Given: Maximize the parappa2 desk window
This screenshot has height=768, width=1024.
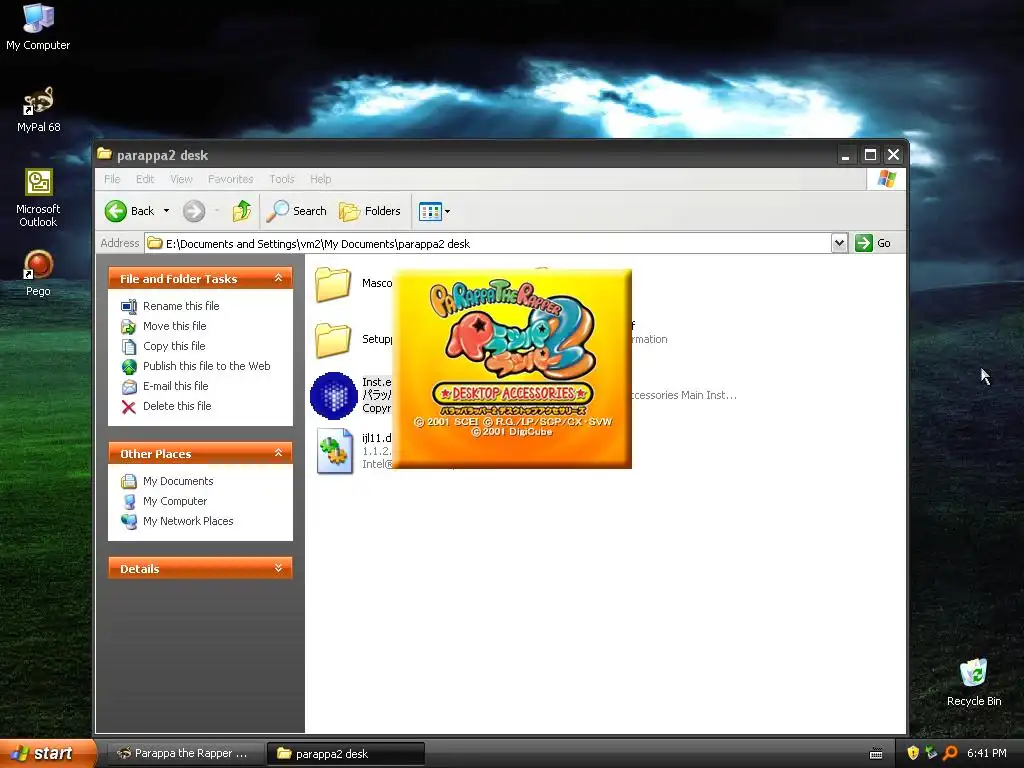Looking at the screenshot, I should (870, 155).
